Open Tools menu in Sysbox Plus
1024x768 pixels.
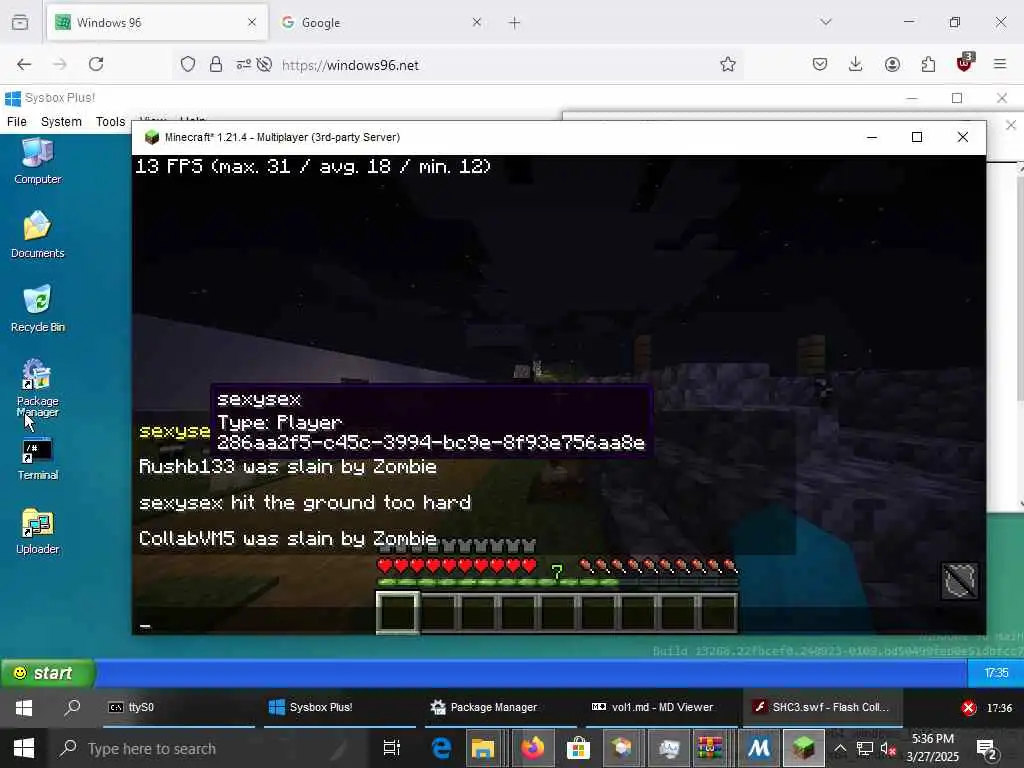(110, 121)
